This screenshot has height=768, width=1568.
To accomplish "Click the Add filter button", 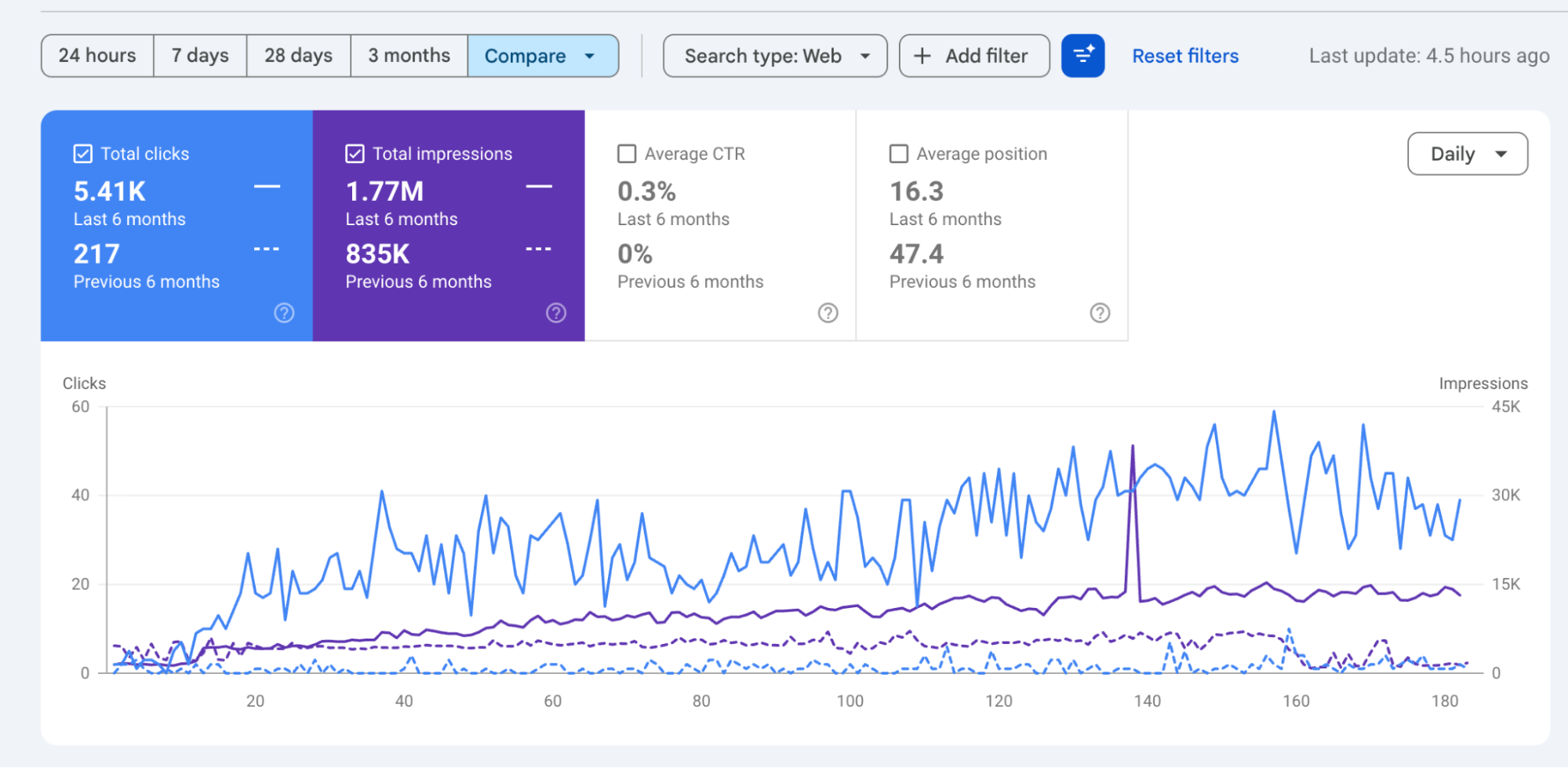I will point(974,56).
